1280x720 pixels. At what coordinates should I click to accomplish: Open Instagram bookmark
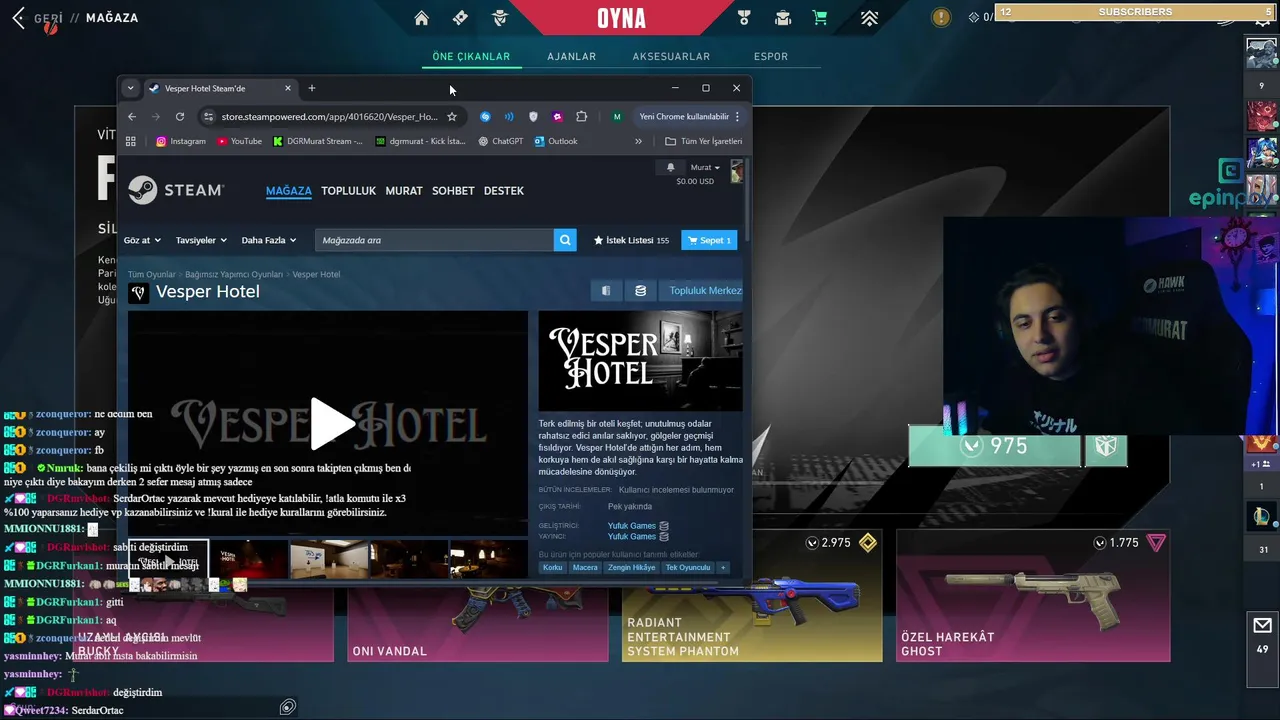pyautogui.click(x=181, y=141)
